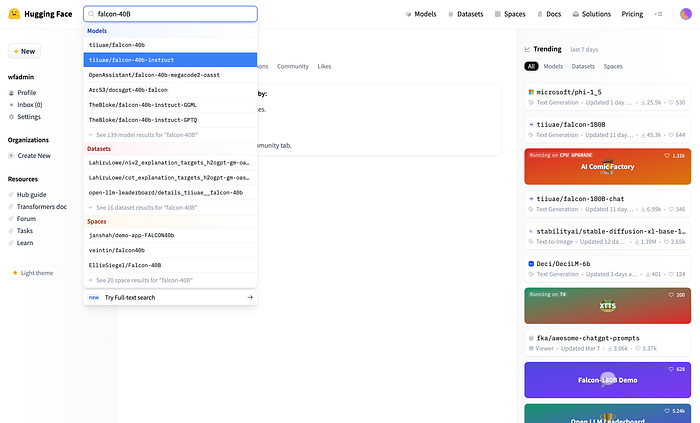700x423 pixels.
Task: Open the Transformers doc resource
Action: (x=38, y=207)
